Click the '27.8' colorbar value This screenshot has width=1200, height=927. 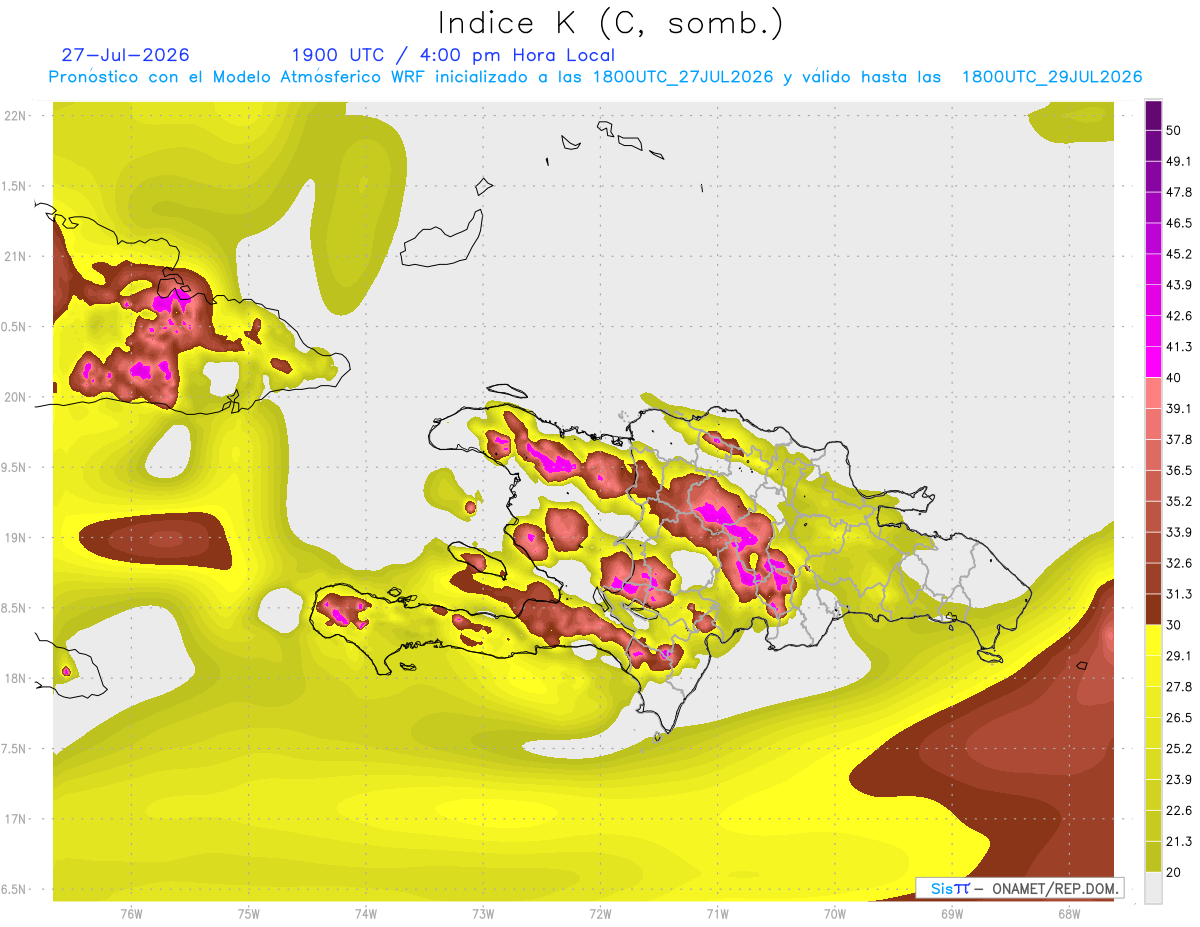click(1179, 686)
